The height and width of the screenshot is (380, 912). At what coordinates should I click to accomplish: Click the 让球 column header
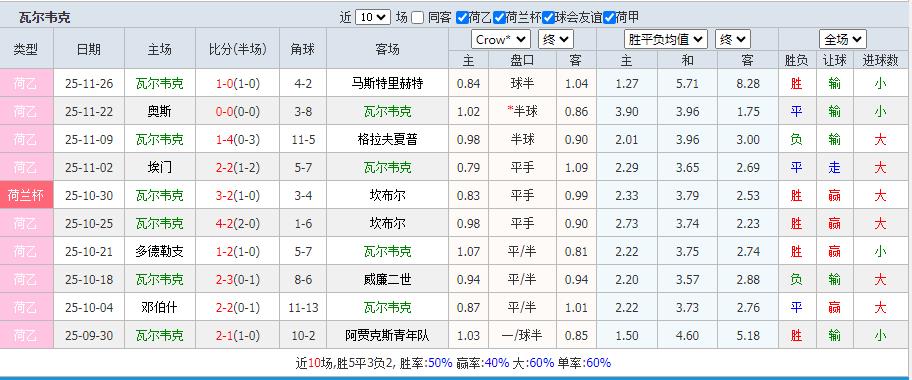coord(835,60)
